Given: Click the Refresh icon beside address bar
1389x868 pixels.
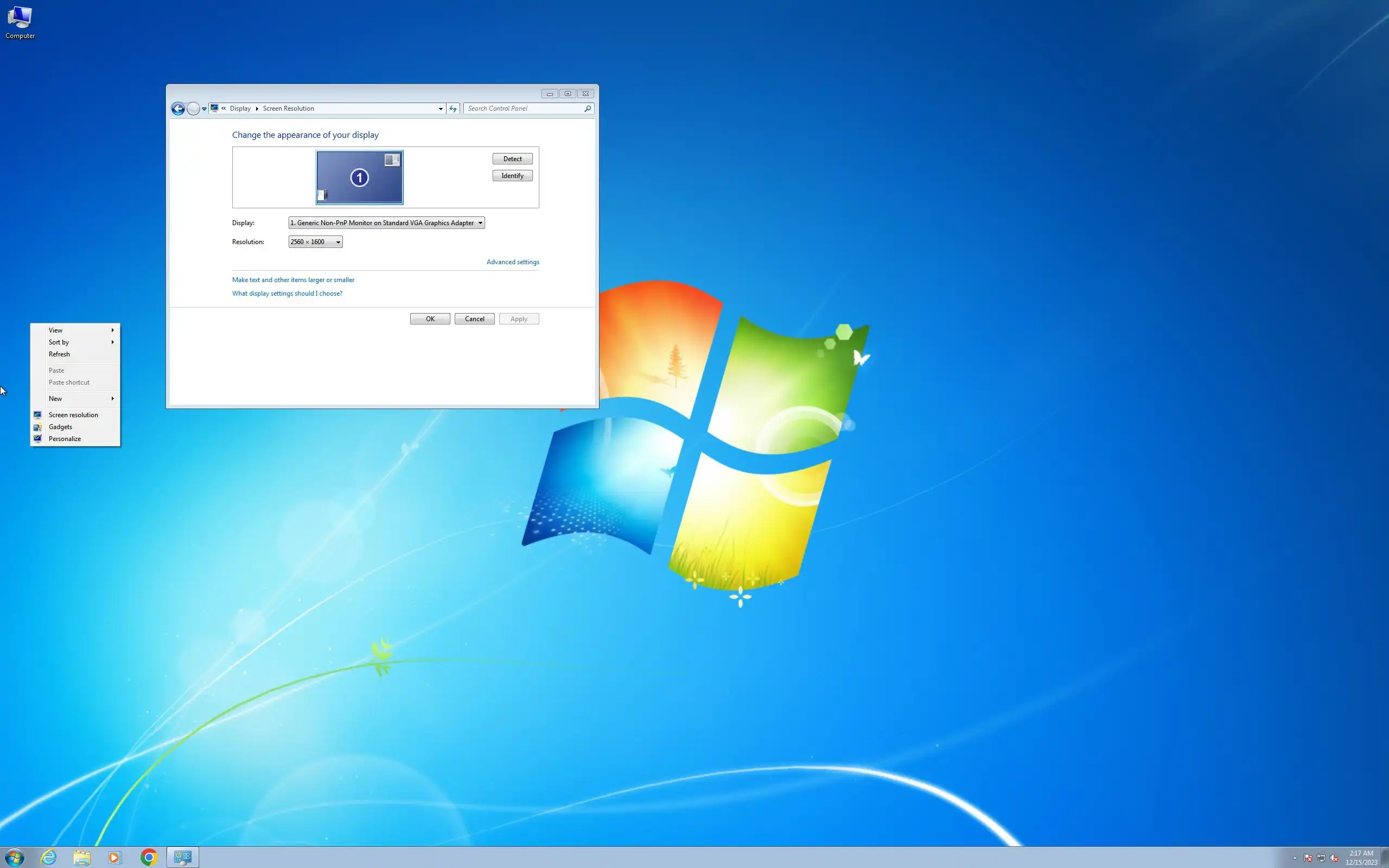Looking at the screenshot, I should [x=453, y=108].
